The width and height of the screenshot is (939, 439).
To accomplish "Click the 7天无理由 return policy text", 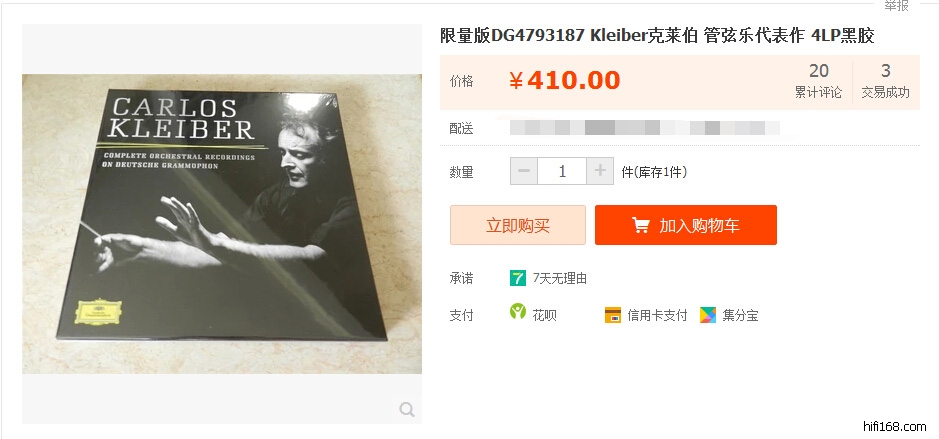I will [x=560, y=278].
